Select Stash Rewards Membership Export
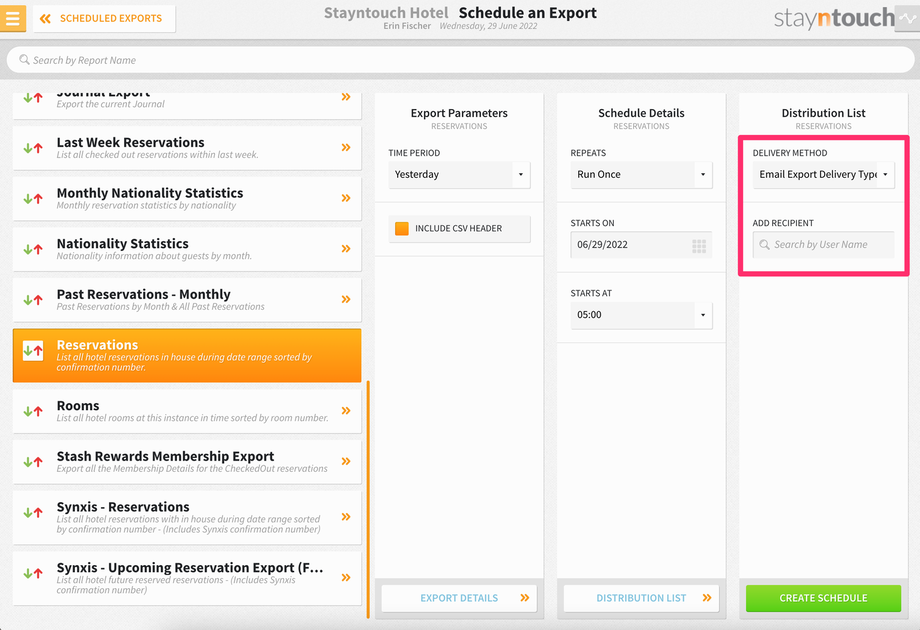The image size is (920, 630). click(187, 461)
